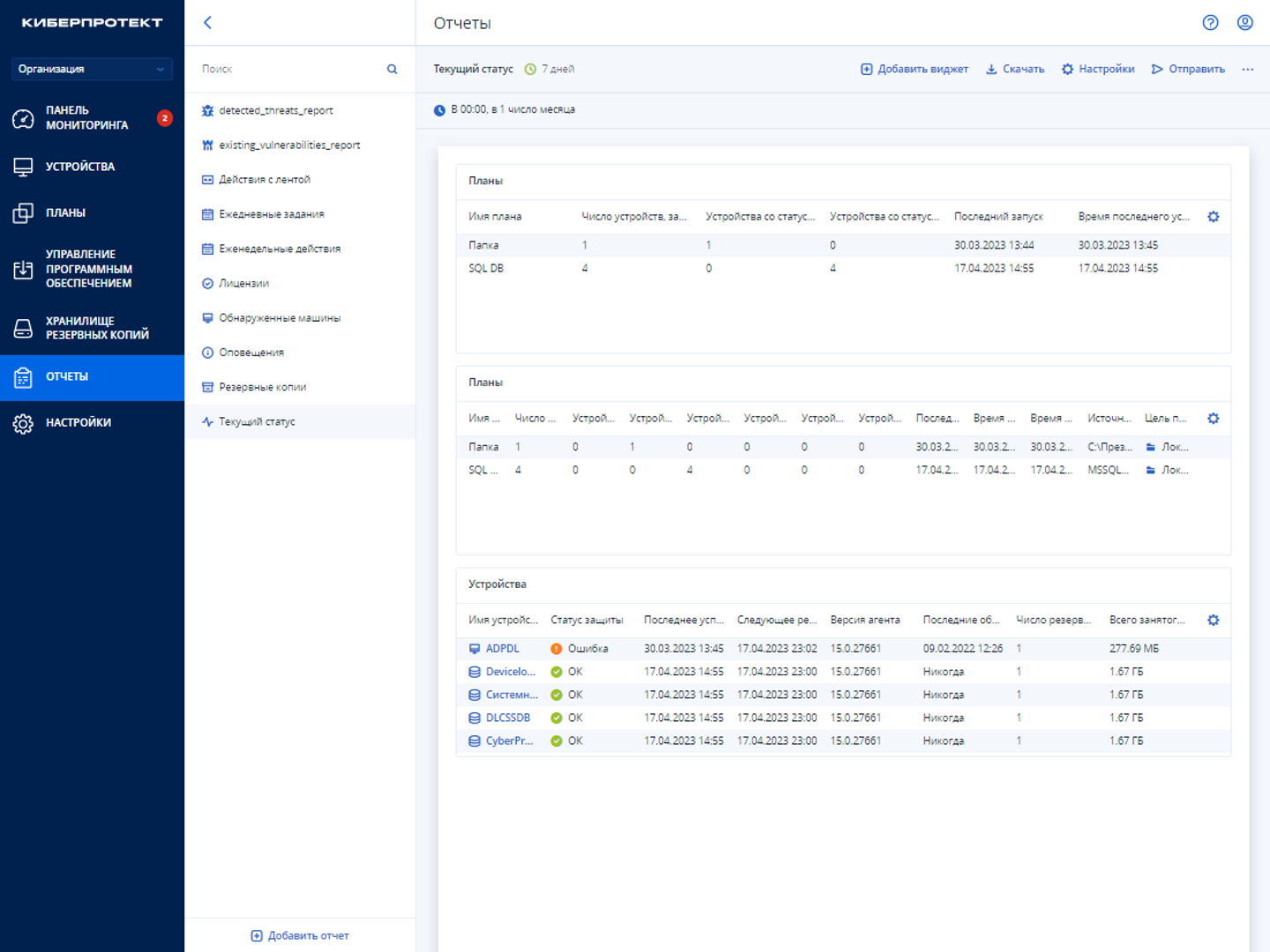Click Добавить отчет at list bottom
Screen dimensions: 1270x952
300,936
